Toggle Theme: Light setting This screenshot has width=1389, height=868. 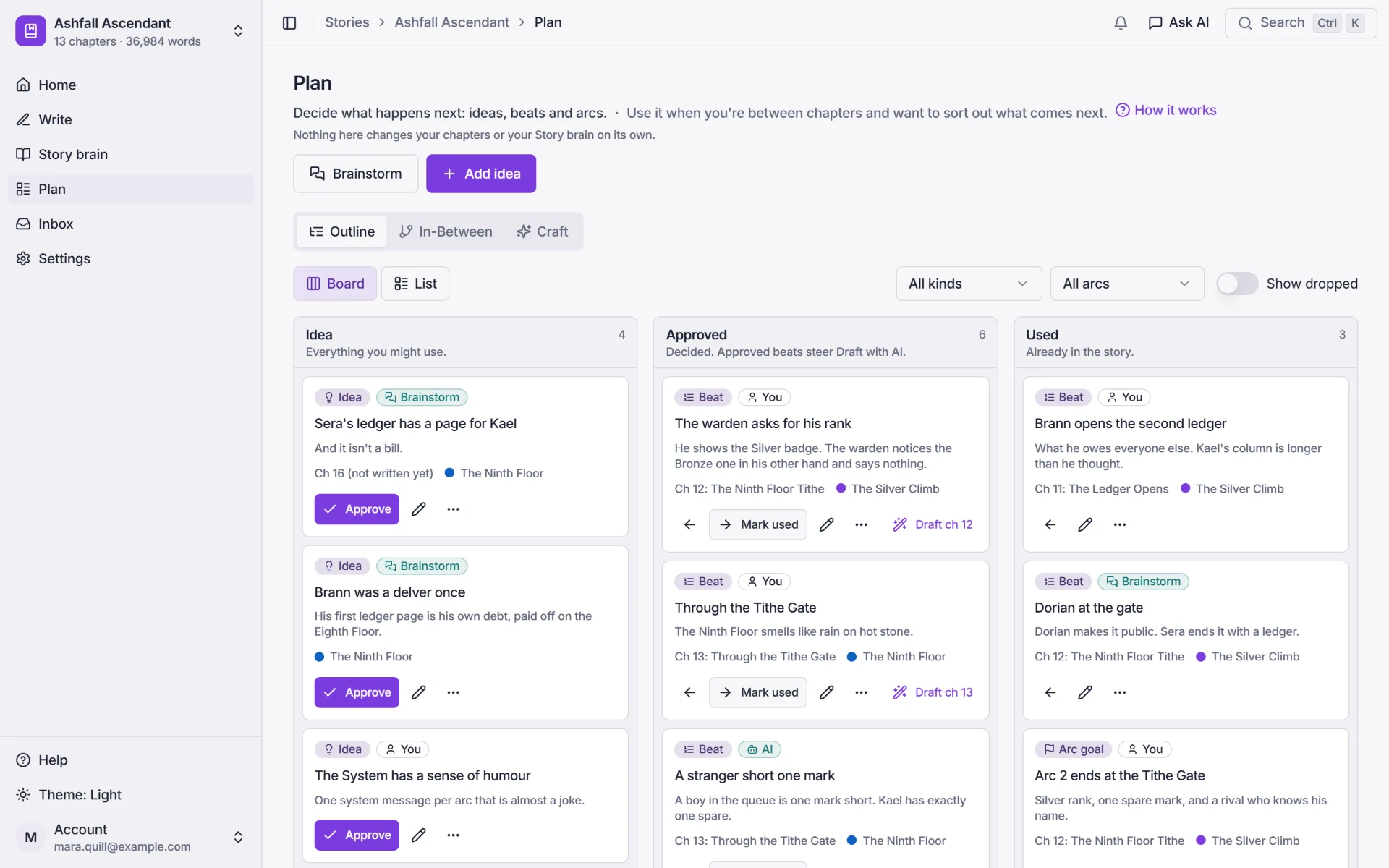coord(69,795)
